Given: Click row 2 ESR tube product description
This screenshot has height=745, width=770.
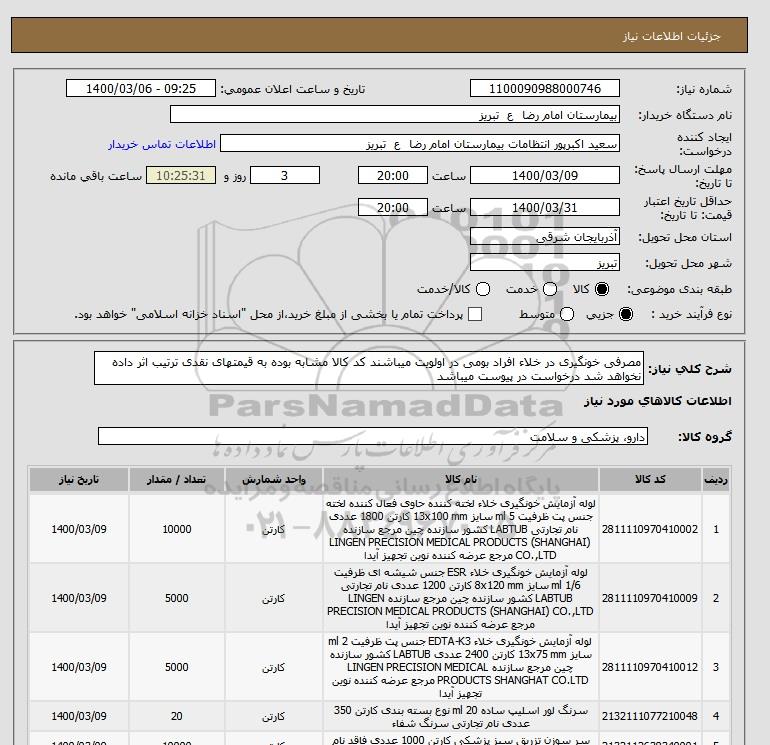Looking at the screenshot, I should coord(461,598).
